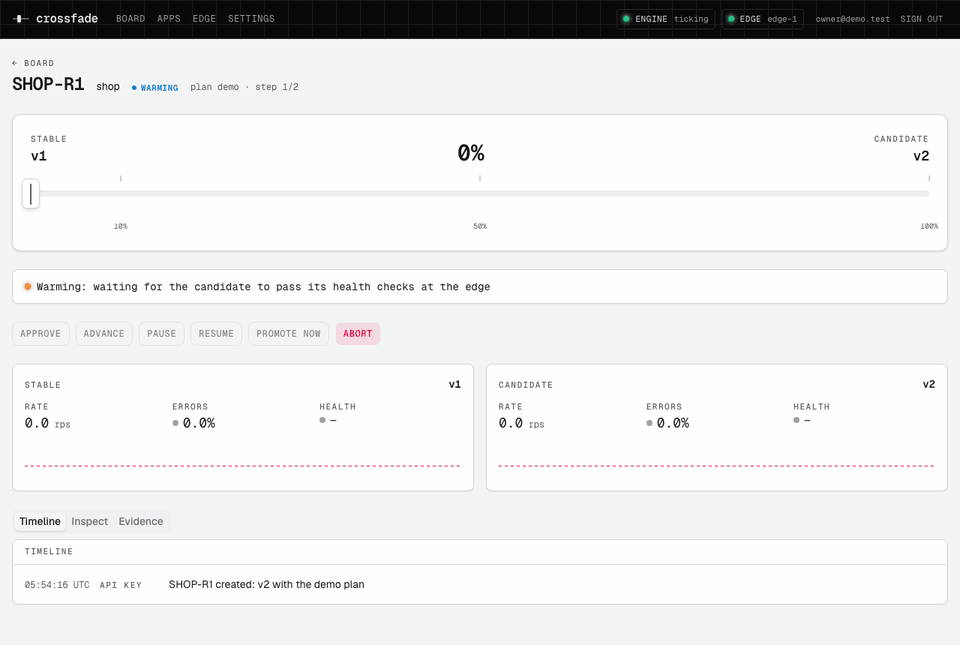960x645 pixels.
Task: Click the Candidate card's 0.0 rps rate value
Action: (521, 423)
